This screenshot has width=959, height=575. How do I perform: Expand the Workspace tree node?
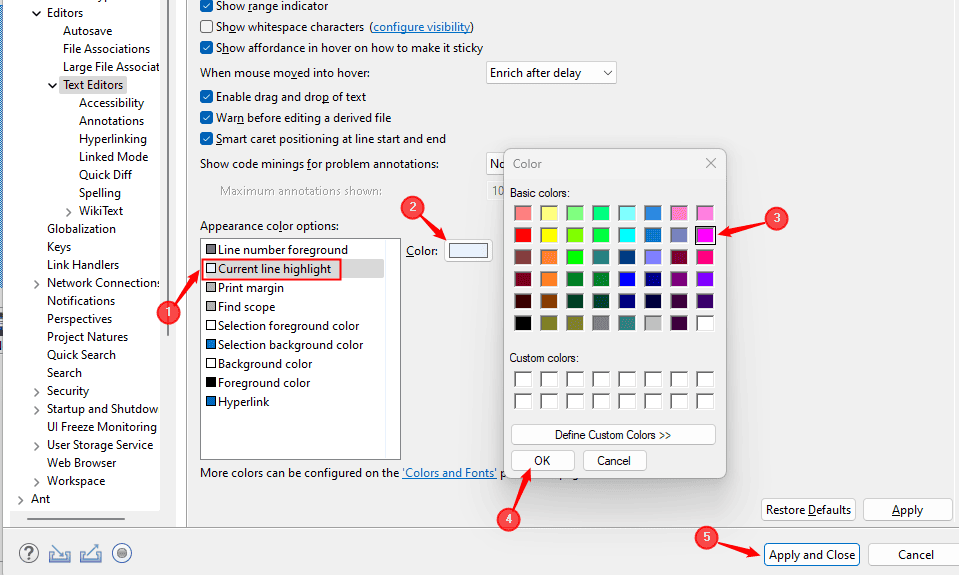pos(37,482)
